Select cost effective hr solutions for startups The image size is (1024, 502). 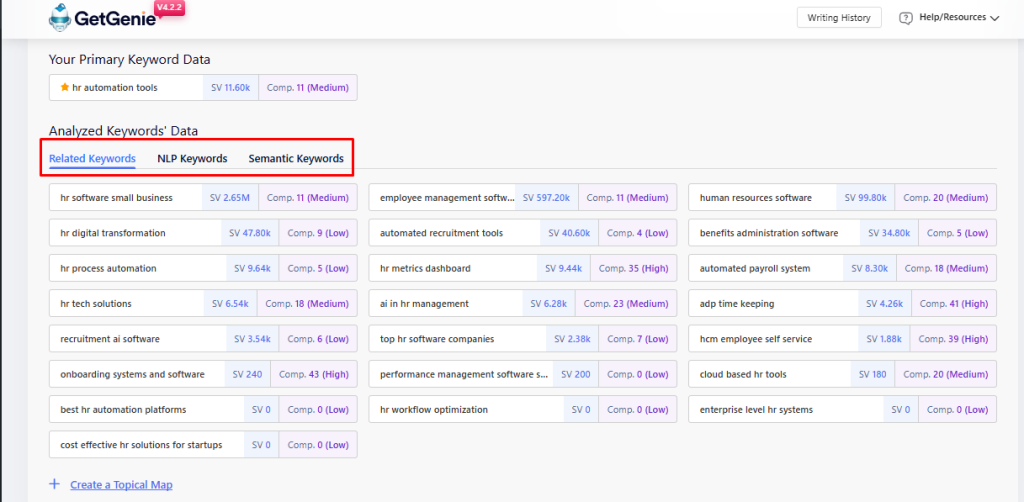pyautogui.click(x=141, y=445)
